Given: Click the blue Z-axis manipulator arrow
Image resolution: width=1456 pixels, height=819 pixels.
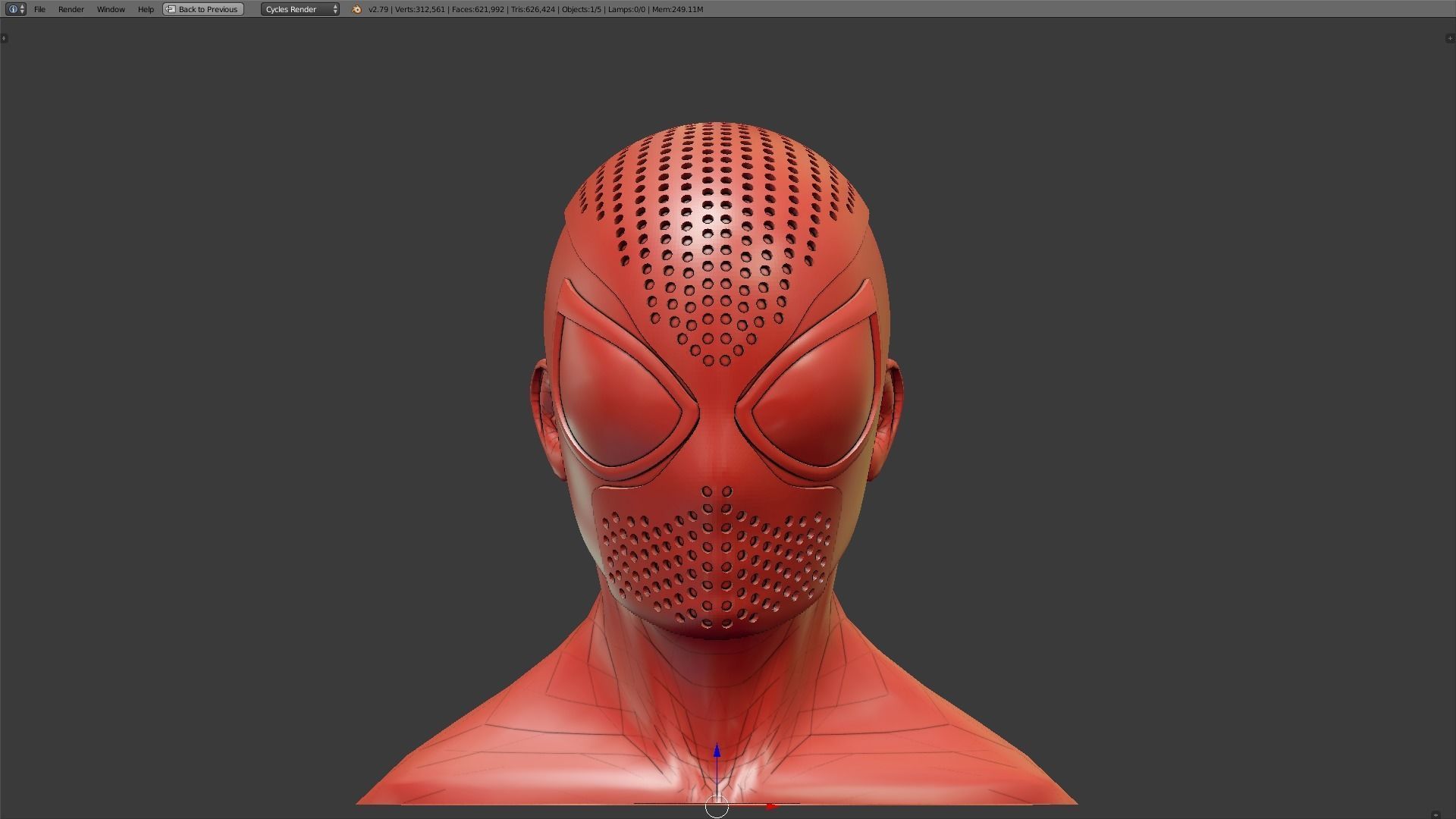Looking at the screenshot, I should coord(717,752).
